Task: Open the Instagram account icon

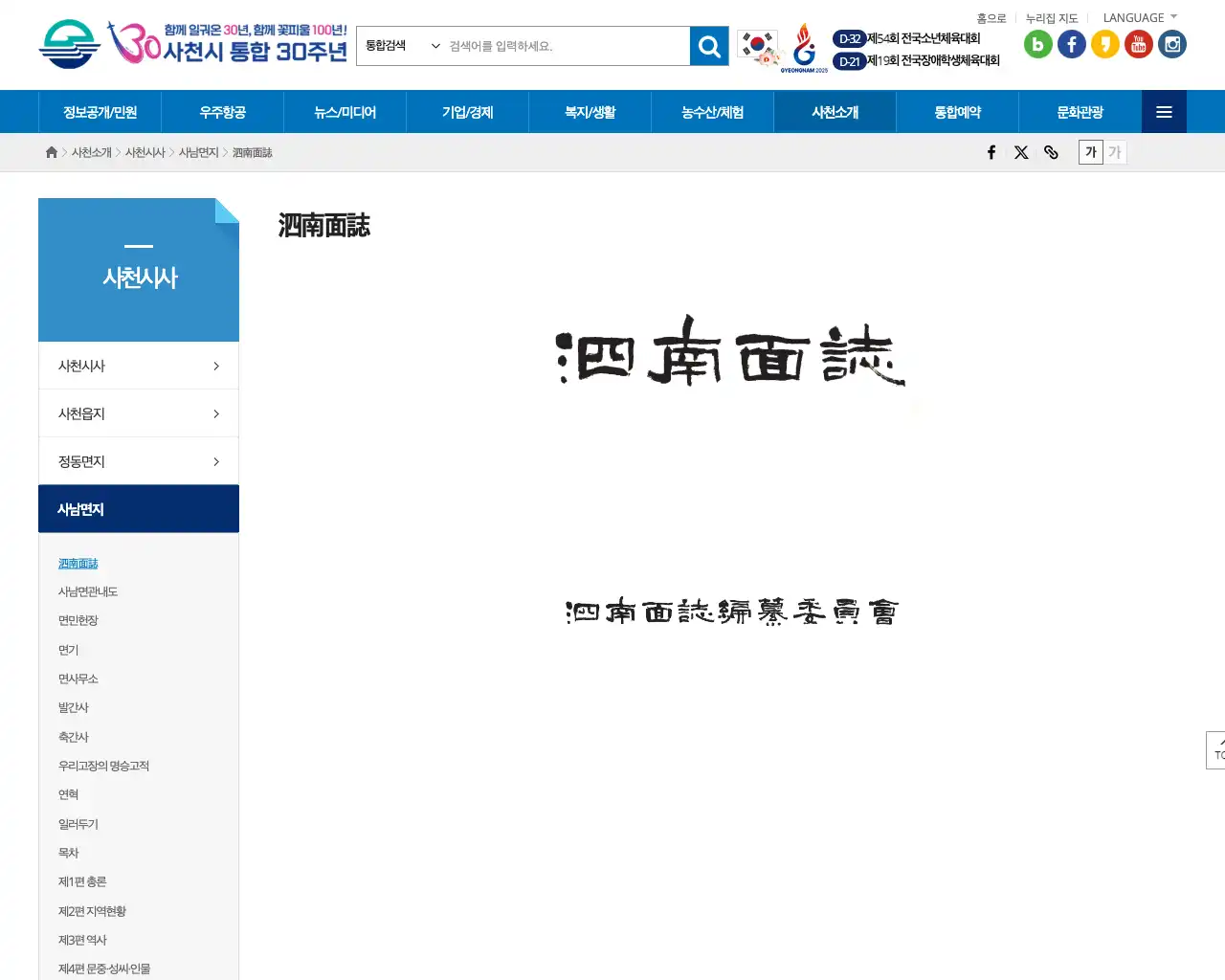Action: click(1171, 44)
